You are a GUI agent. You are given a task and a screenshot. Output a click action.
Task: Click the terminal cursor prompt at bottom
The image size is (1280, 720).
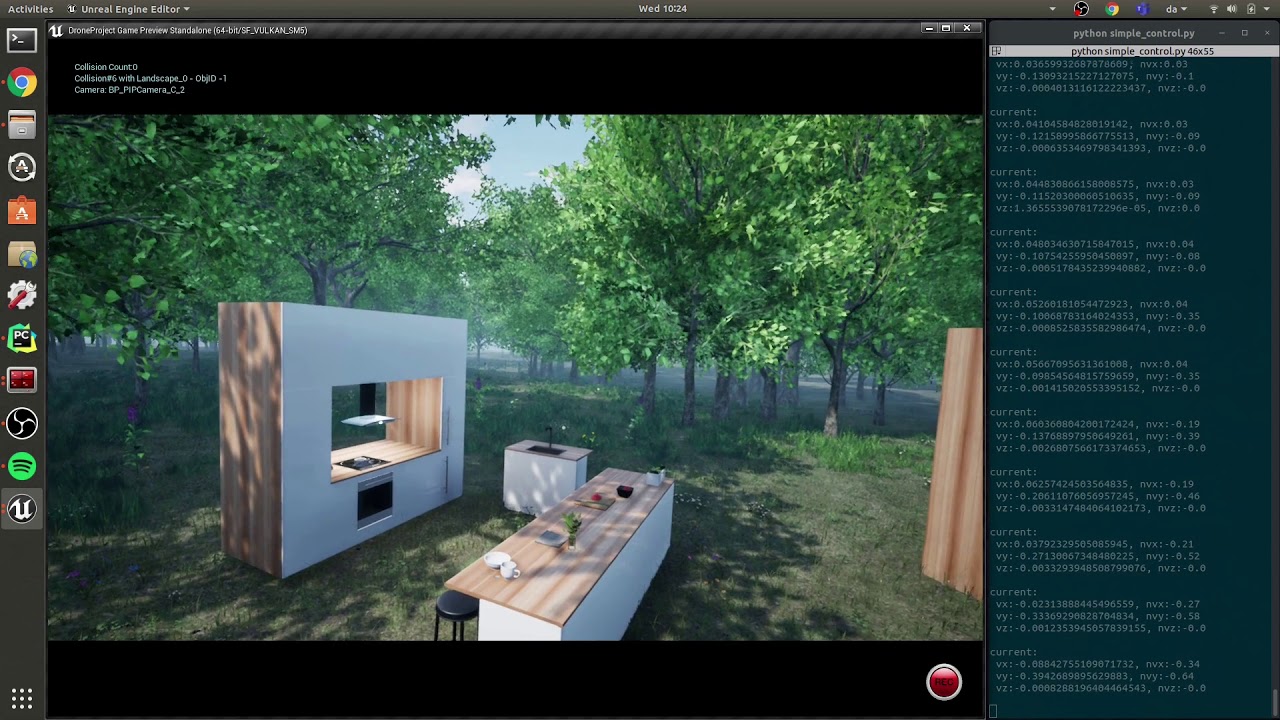[993, 712]
